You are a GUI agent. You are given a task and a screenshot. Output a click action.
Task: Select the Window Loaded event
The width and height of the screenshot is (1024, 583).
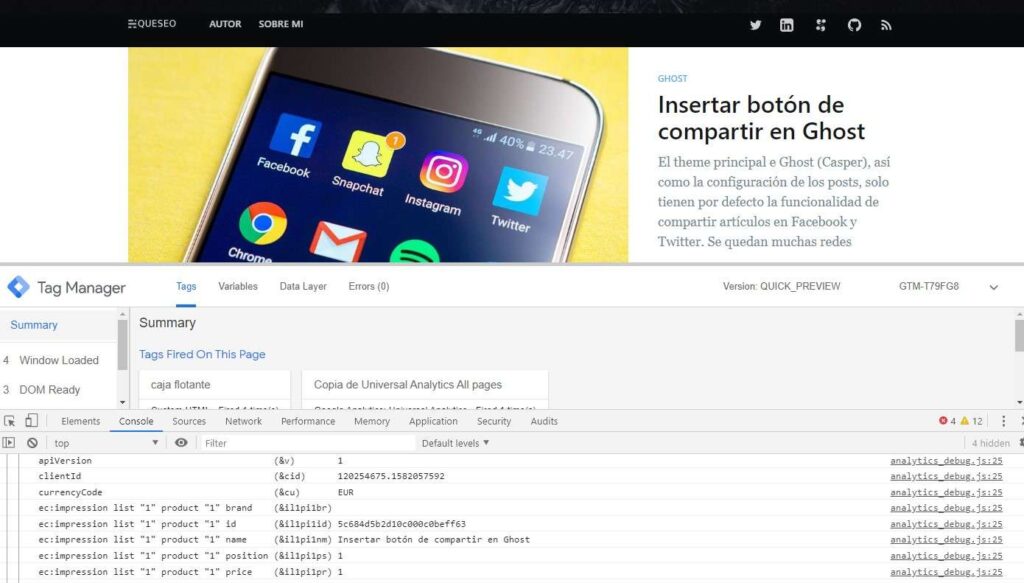59,360
